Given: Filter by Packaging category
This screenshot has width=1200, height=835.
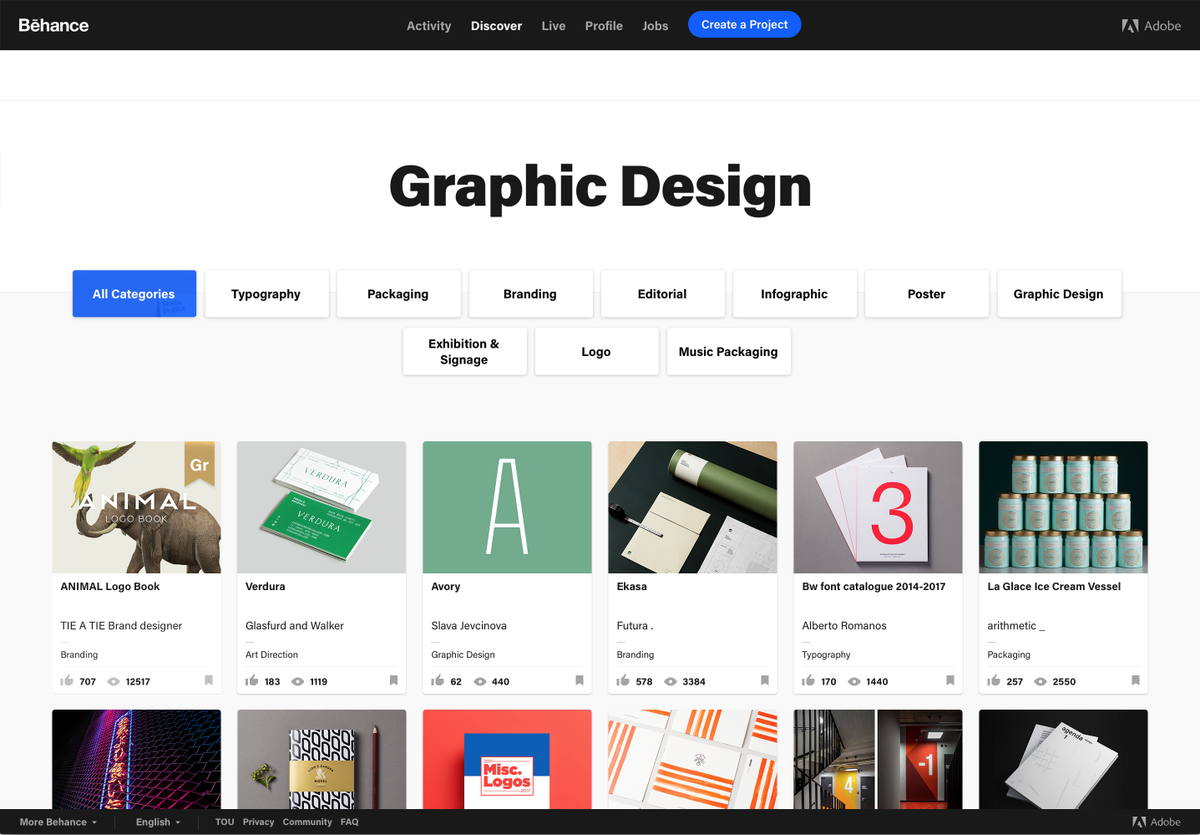Looking at the screenshot, I should click(398, 294).
